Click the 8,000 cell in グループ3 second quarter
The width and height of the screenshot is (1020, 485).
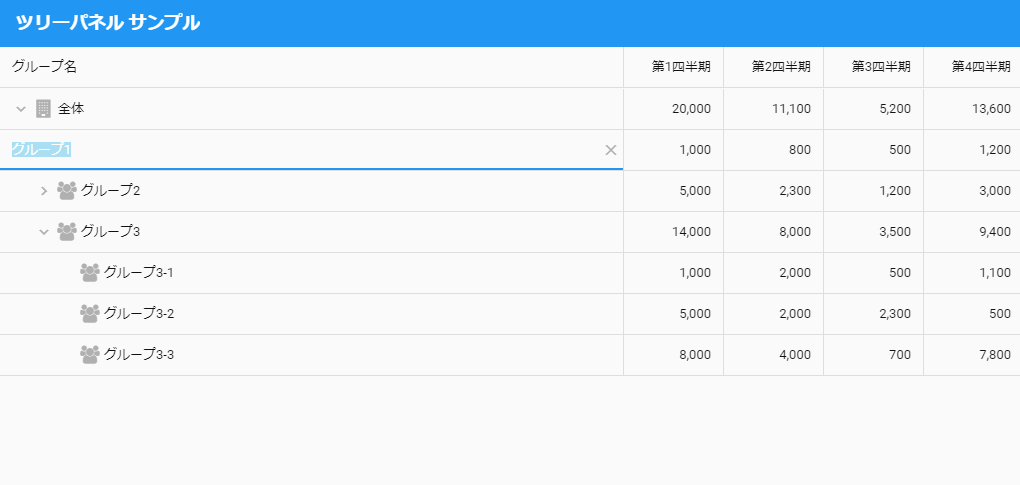[773, 232]
